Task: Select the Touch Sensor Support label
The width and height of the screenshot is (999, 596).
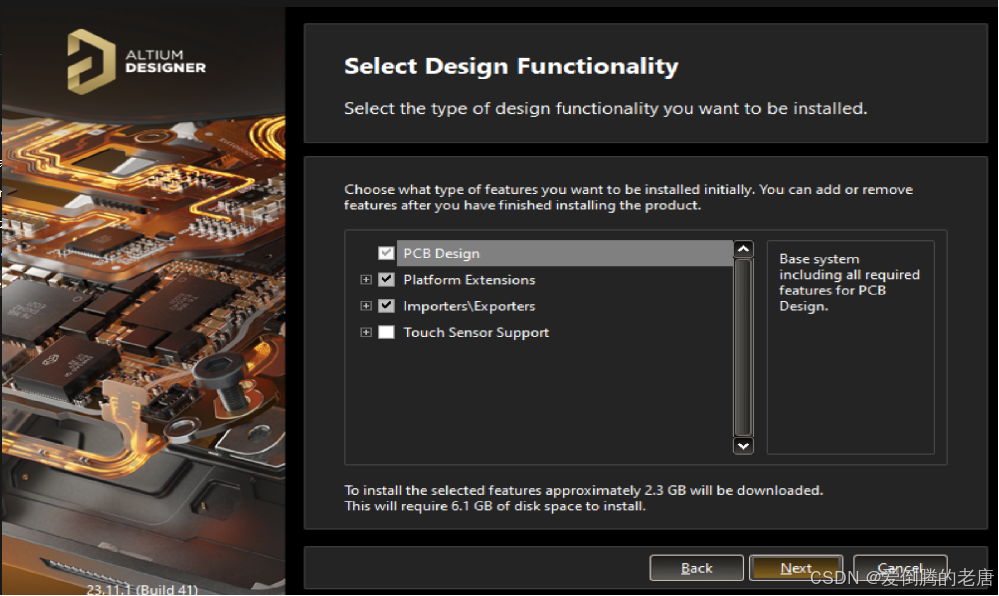Action: [476, 332]
